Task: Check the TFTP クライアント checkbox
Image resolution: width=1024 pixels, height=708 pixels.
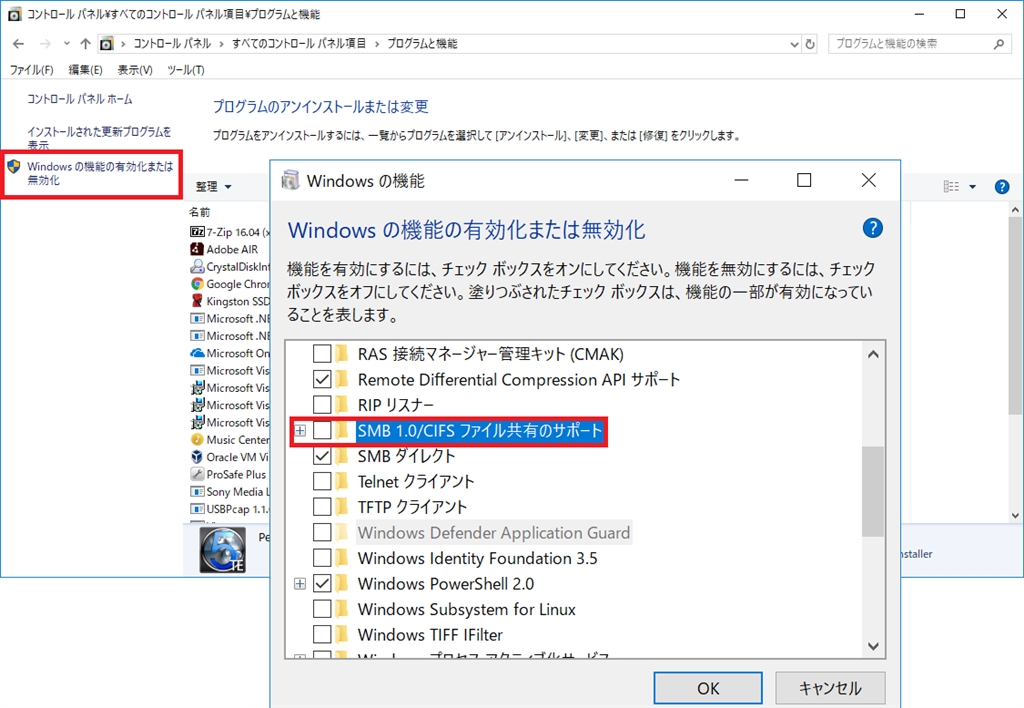Action: point(322,507)
